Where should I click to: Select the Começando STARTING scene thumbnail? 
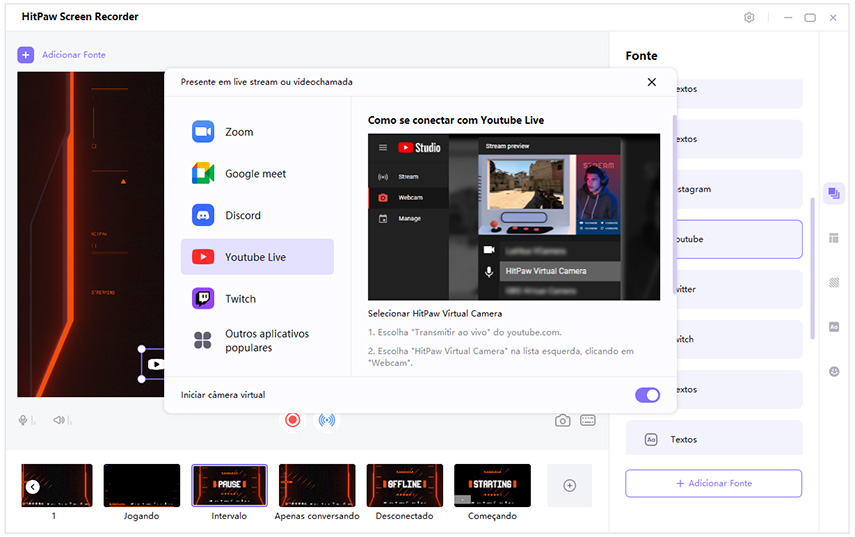tap(492, 485)
